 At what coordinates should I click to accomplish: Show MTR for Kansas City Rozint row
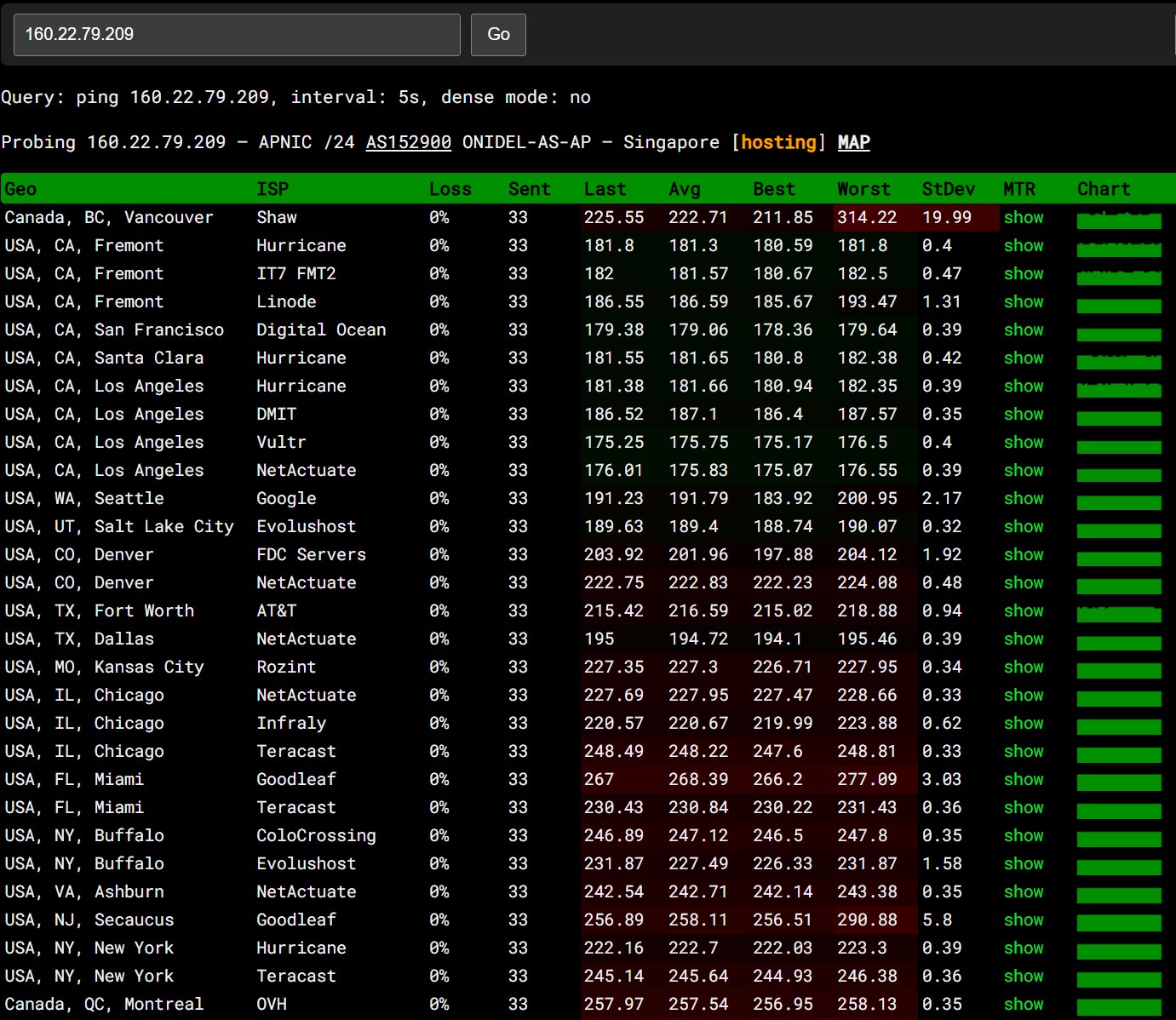1024,667
